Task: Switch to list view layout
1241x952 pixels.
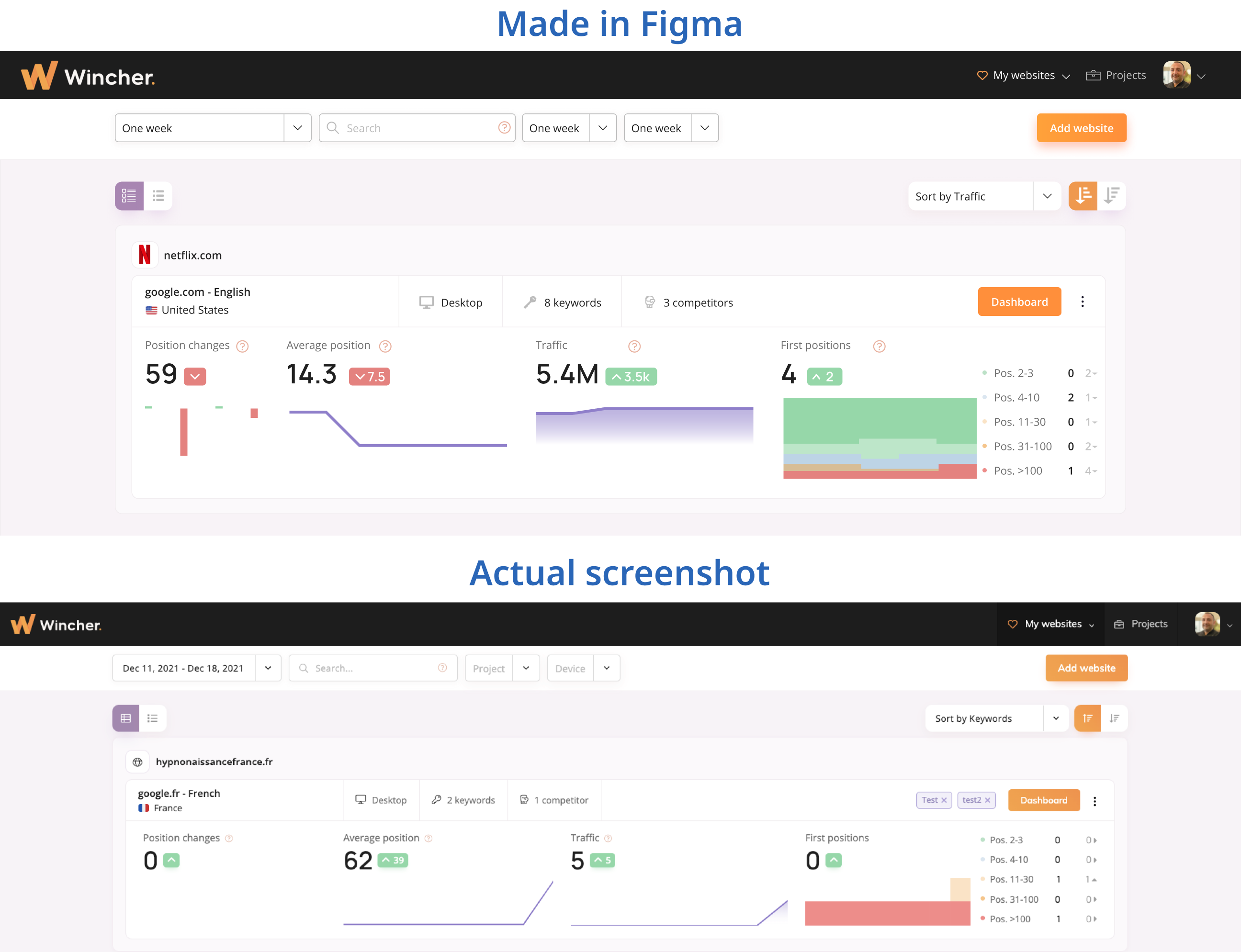Action: click(158, 195)
